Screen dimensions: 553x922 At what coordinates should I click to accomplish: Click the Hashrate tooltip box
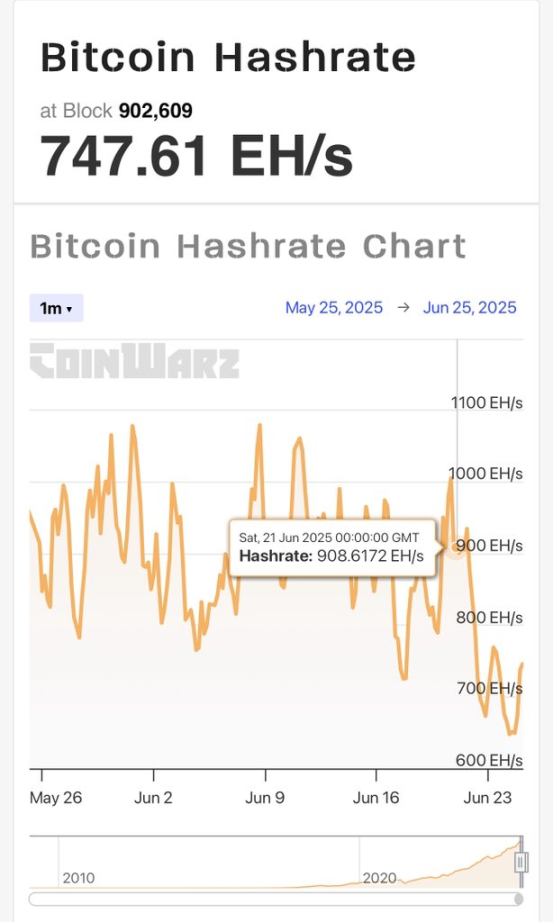332,547
